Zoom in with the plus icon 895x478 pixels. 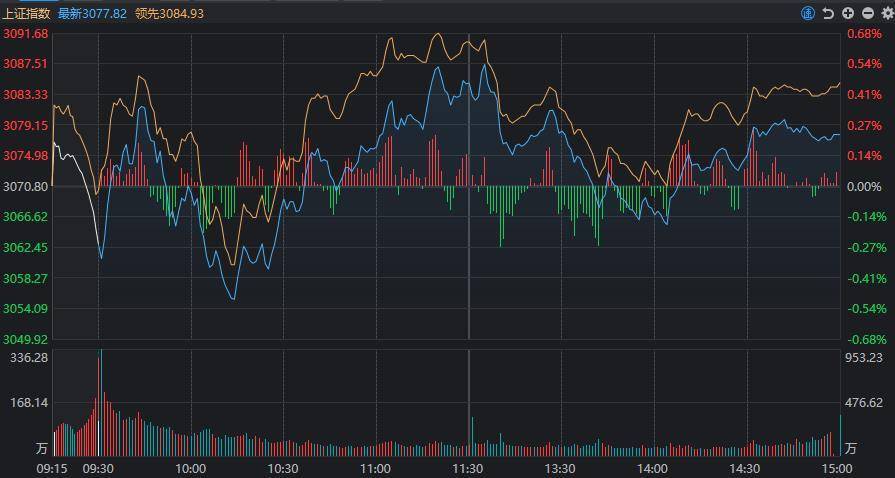[x=847, y=13]
